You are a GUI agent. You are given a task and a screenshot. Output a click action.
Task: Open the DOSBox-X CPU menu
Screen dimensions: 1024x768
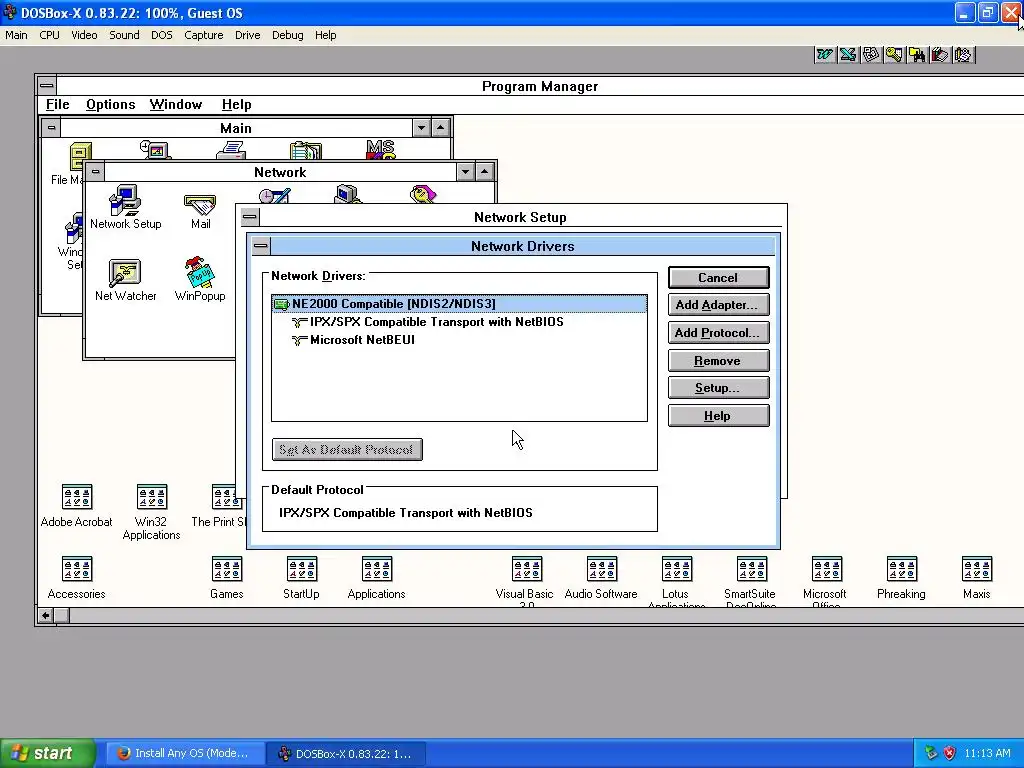coord(49,35)
